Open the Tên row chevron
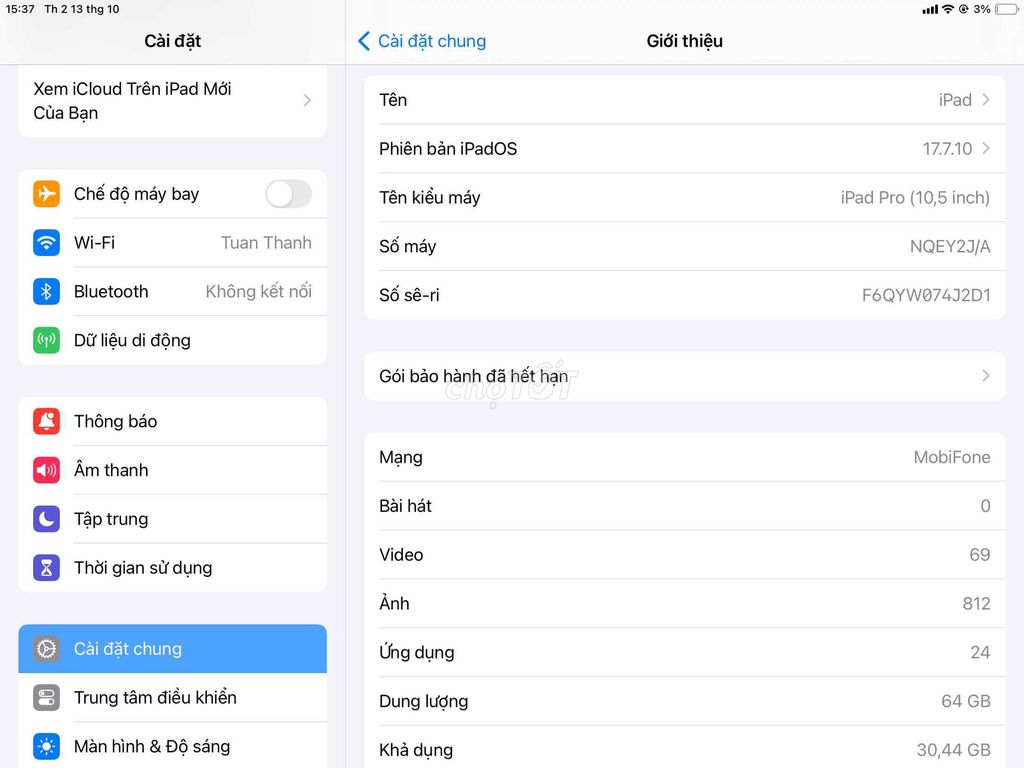Viewport: 1024px width, 768px height. click(986, 100)
